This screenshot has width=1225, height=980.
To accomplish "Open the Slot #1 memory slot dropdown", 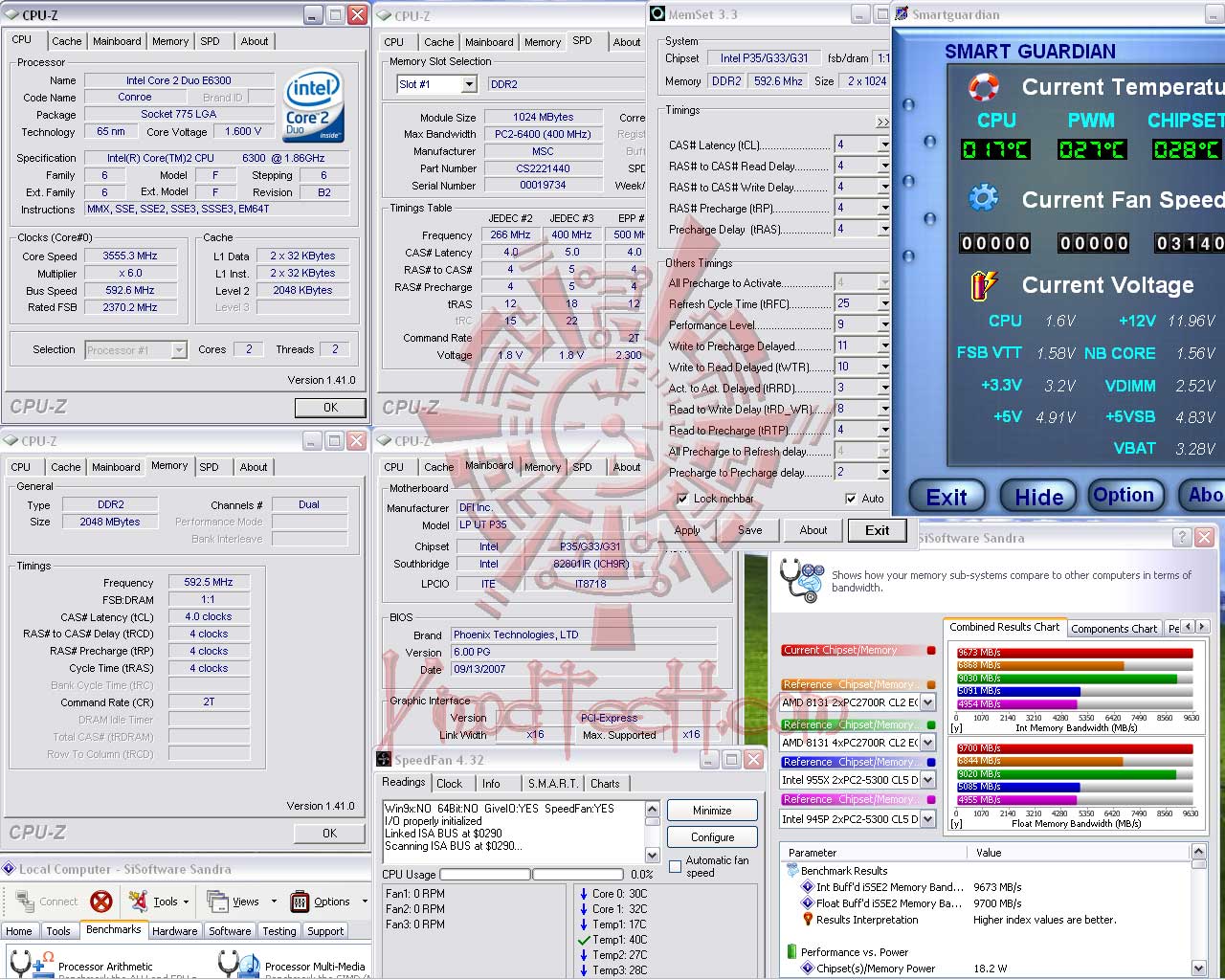I will (469, 84).
